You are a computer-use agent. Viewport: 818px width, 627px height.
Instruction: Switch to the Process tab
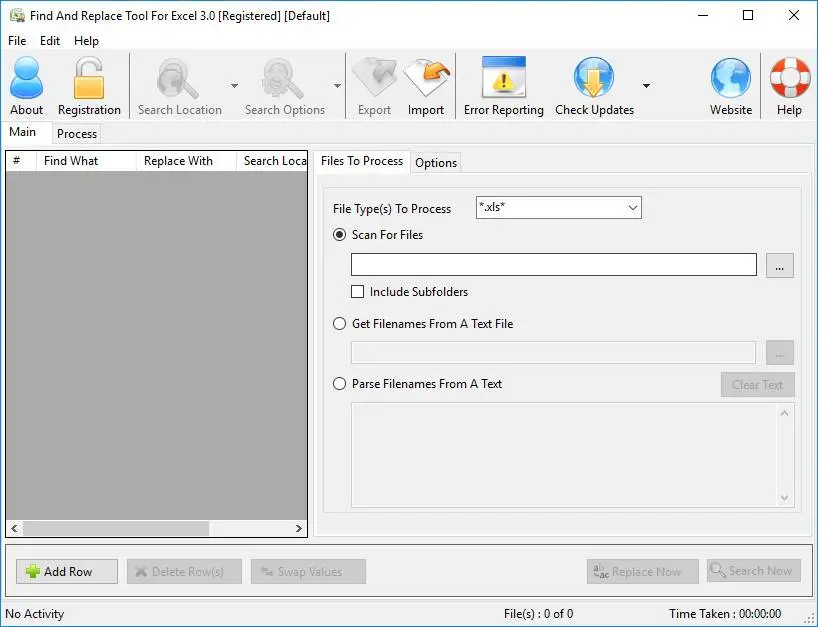(77, 134)
